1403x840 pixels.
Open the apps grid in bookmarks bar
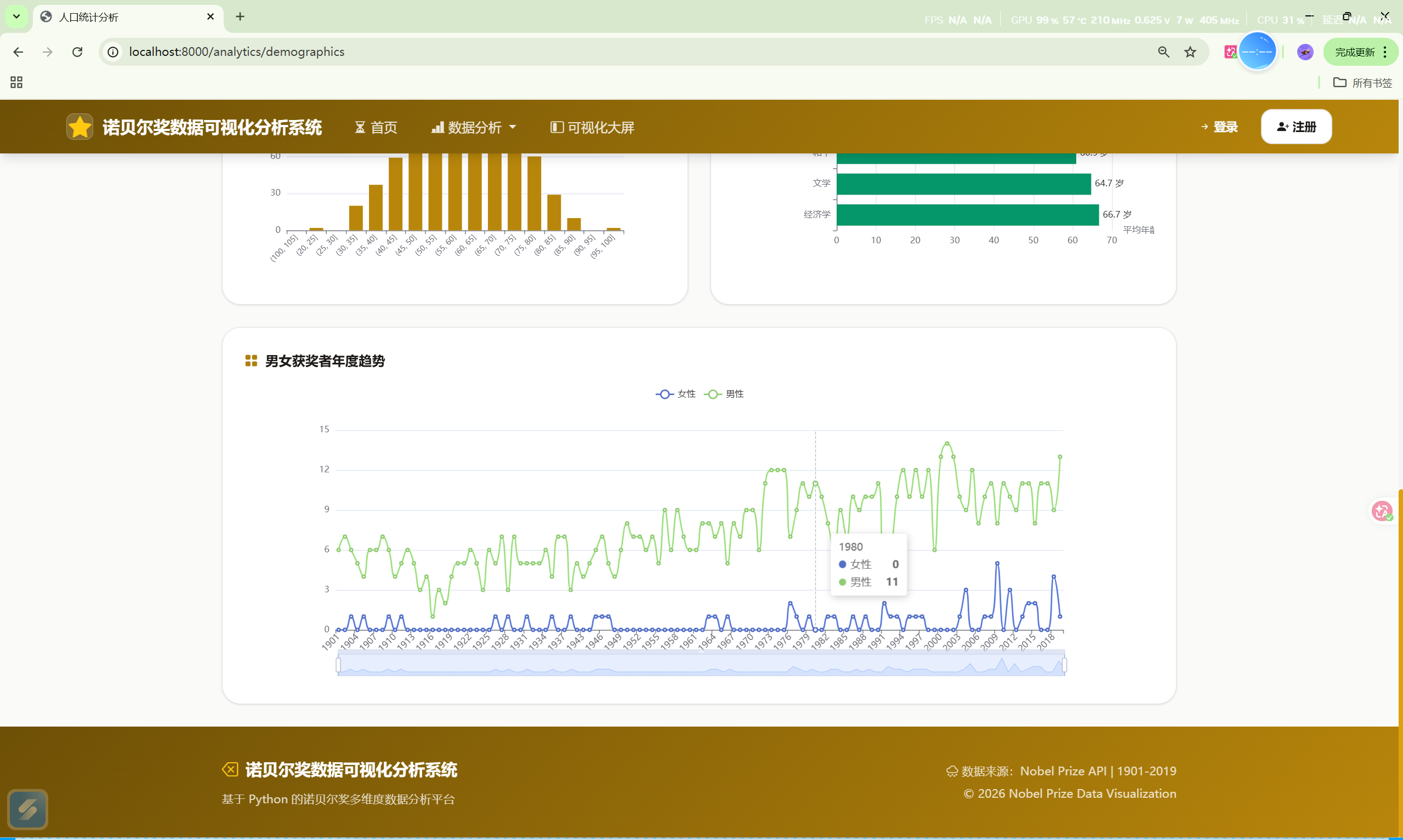(x=16, y=83)
